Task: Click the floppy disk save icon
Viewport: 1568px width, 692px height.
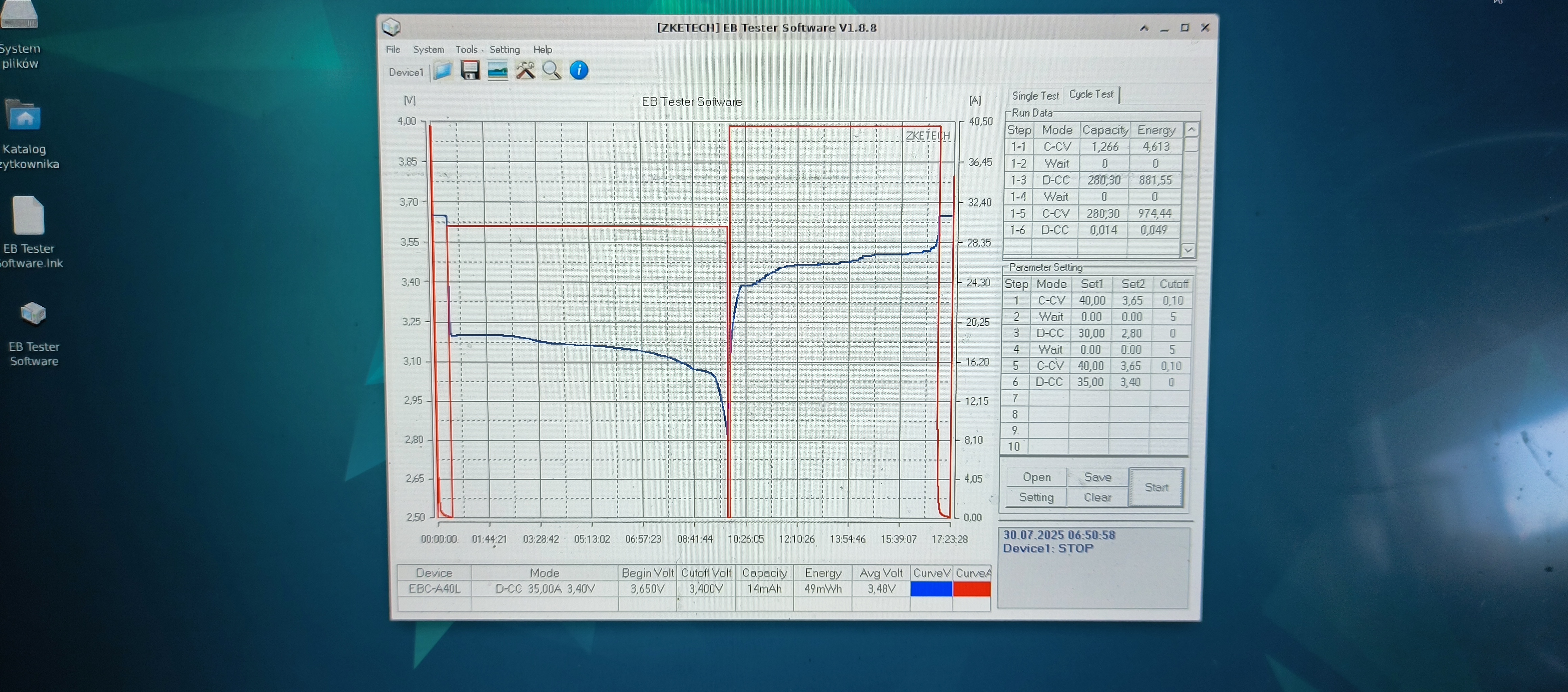Action: click(470, 71)
